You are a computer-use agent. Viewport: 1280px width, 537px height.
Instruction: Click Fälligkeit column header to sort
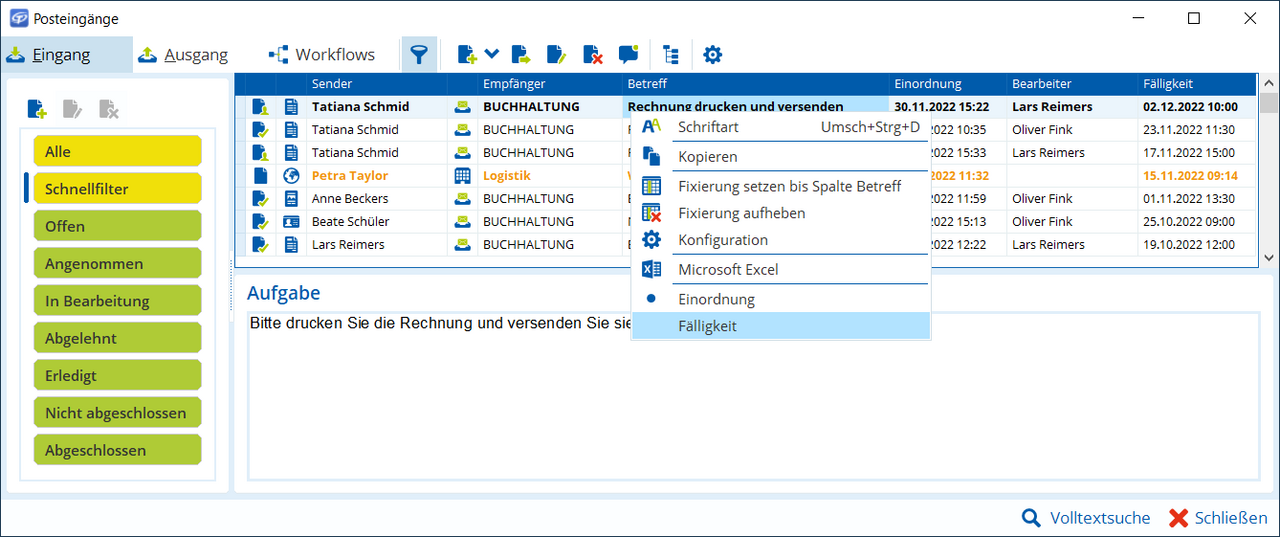(x=1195, y=84)
